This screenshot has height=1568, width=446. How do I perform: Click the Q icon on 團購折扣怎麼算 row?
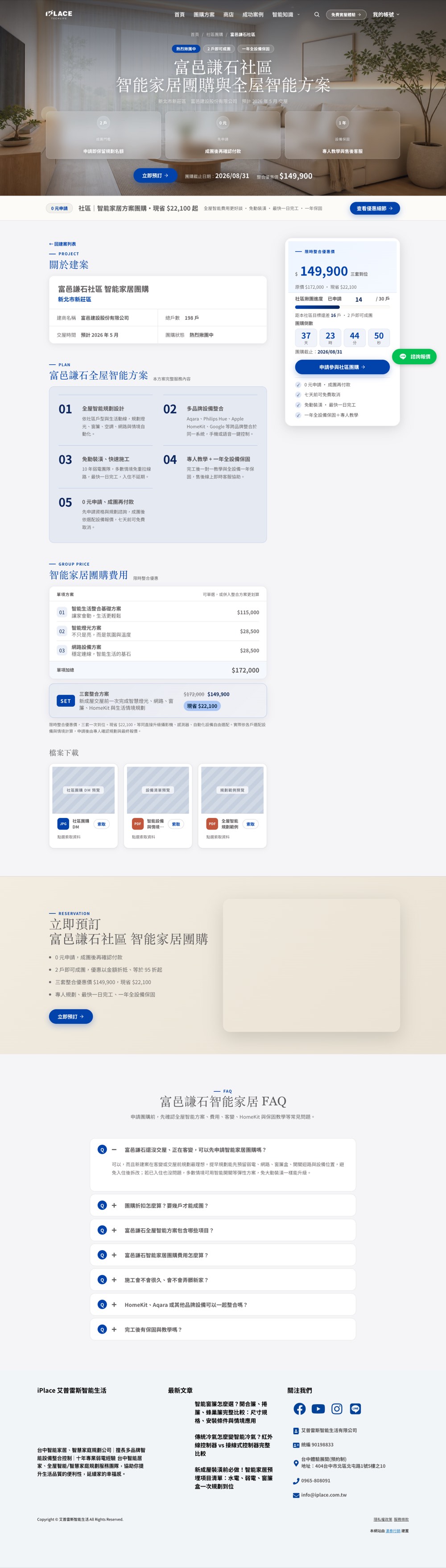click(x=102, y=1205)
